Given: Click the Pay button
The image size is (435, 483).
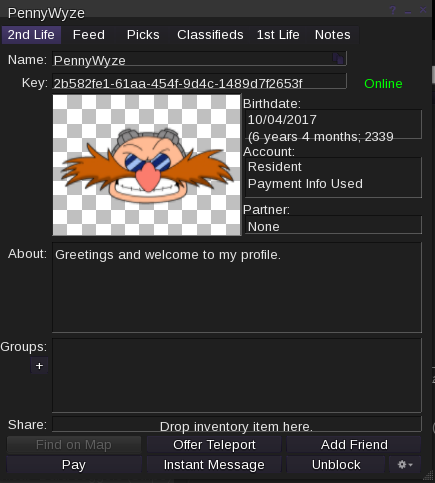Looking at the screenshot, I should (74, 464).
